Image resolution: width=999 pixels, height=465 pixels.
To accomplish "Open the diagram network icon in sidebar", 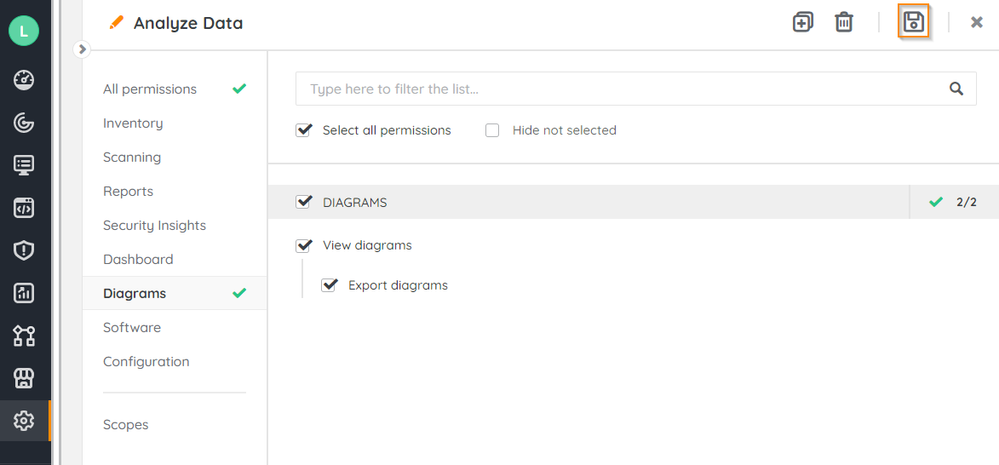I will [x=24, y=336].
